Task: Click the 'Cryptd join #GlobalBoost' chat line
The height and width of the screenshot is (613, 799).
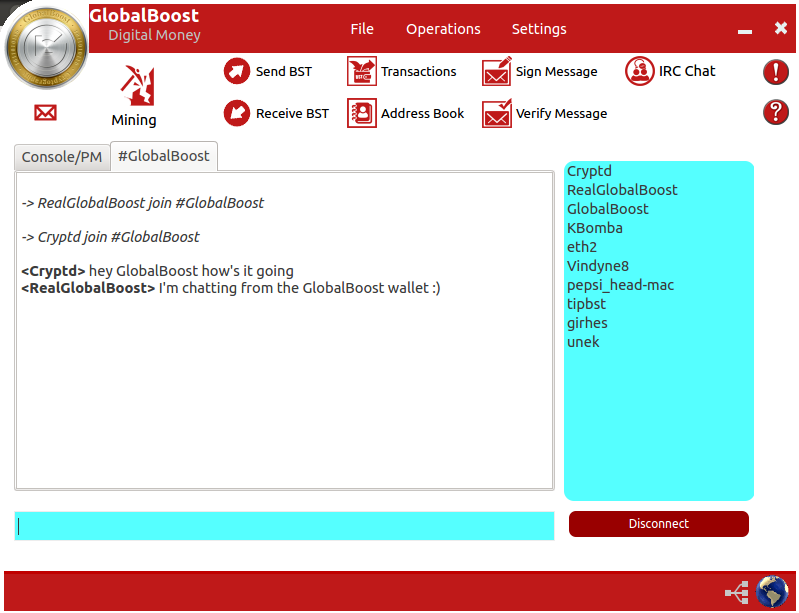Action: [111, 237]
